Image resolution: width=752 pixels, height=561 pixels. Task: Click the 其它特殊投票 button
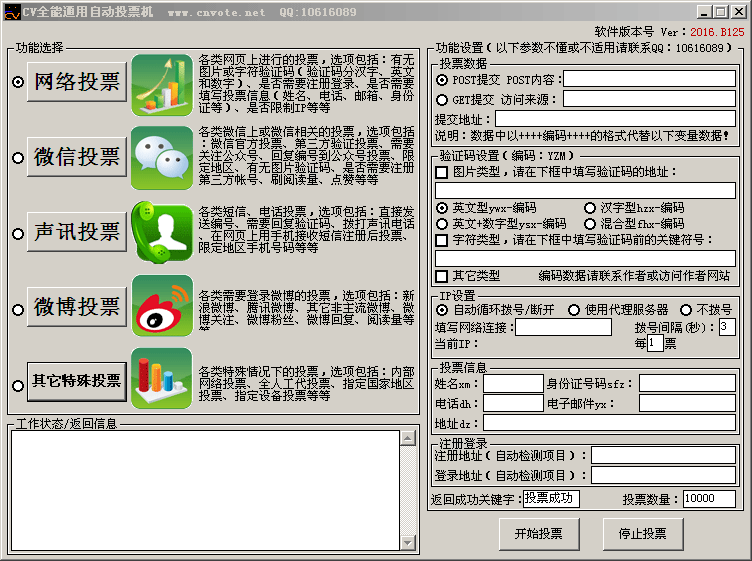tap(77, 381)
